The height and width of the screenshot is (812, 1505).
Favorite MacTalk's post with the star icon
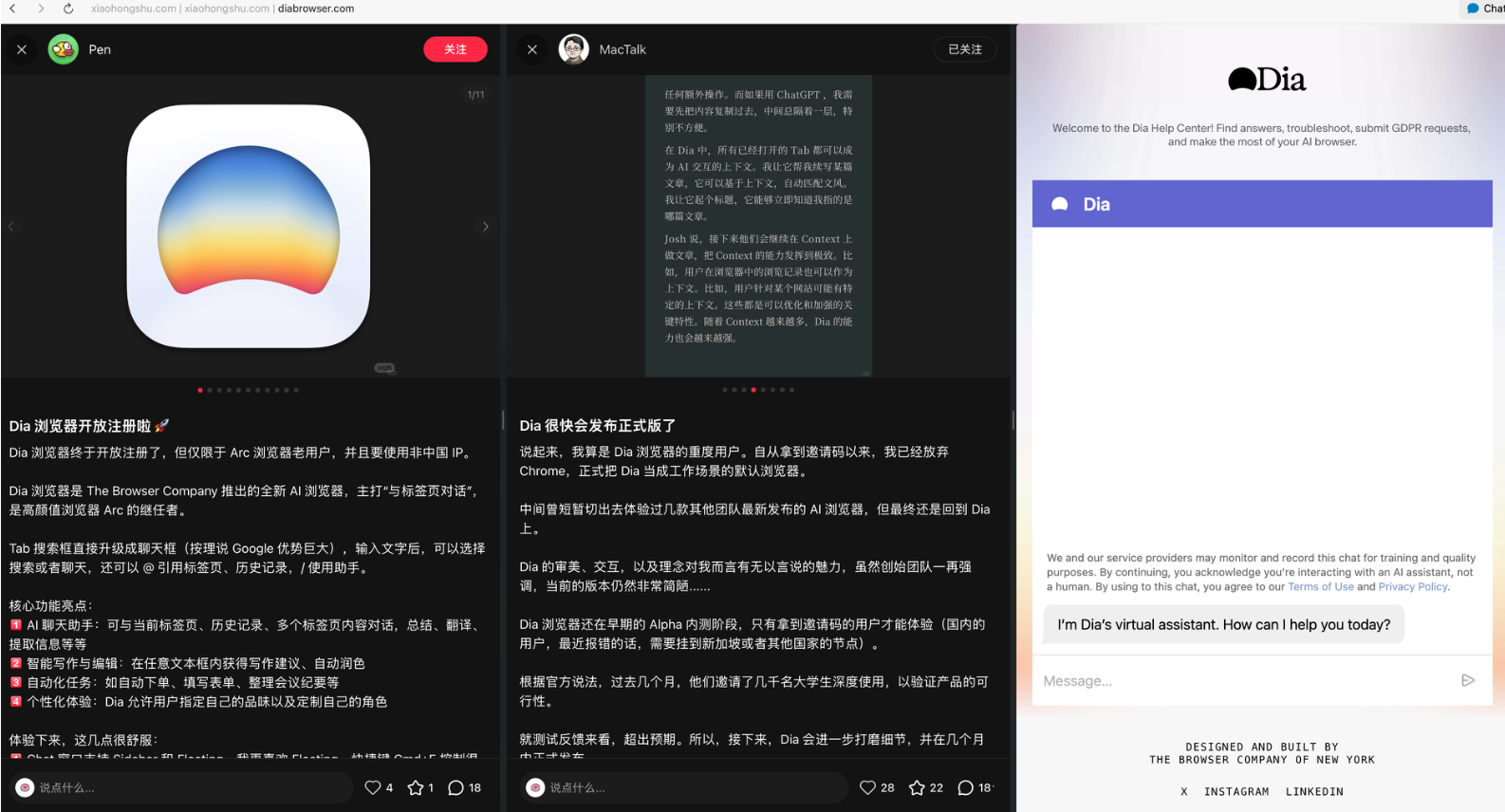pos(917,787)
